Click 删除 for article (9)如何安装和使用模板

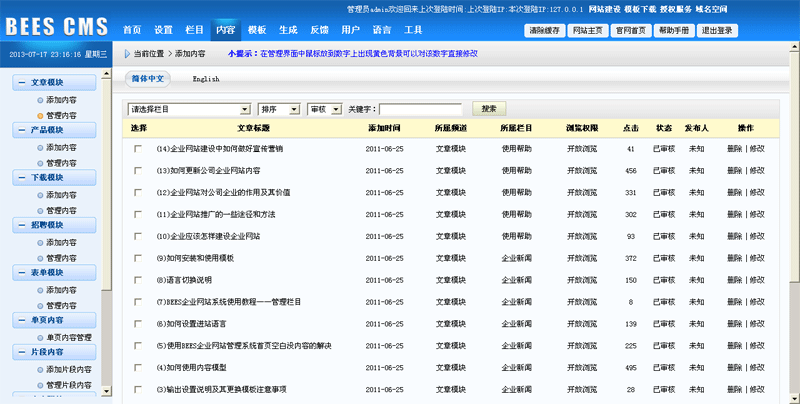735,259
